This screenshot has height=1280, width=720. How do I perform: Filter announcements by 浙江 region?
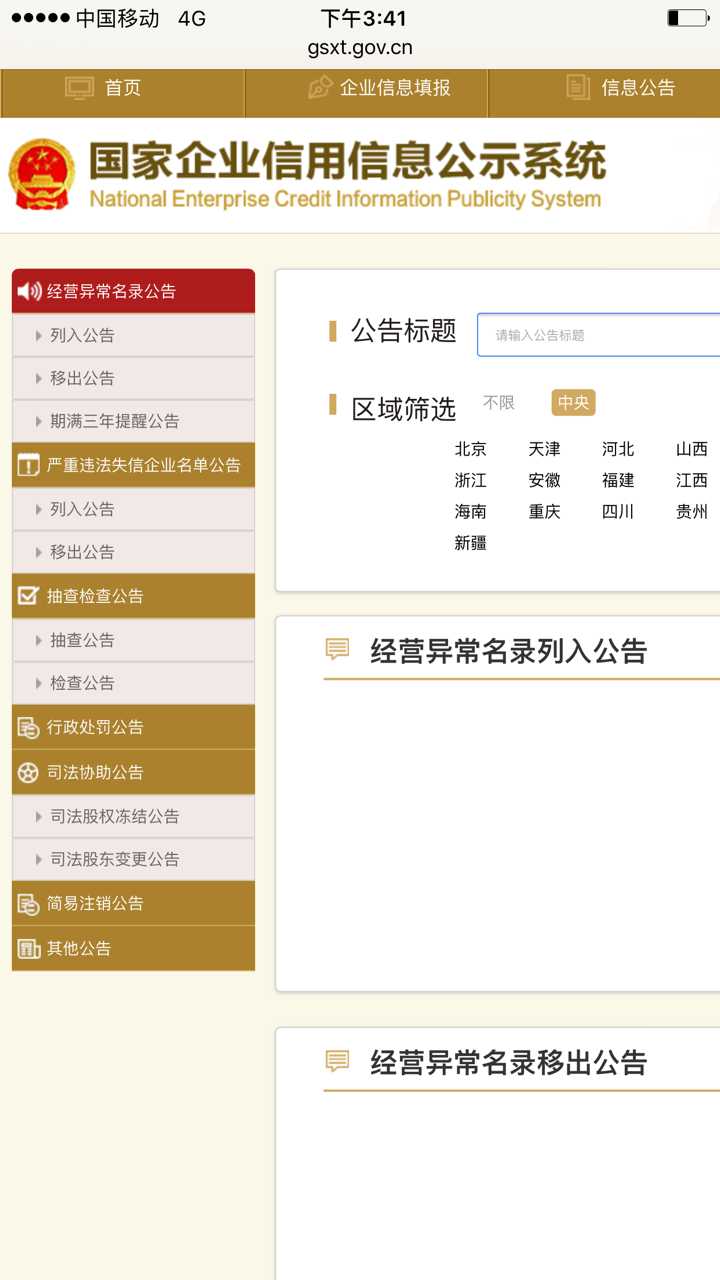click(470, 480)
